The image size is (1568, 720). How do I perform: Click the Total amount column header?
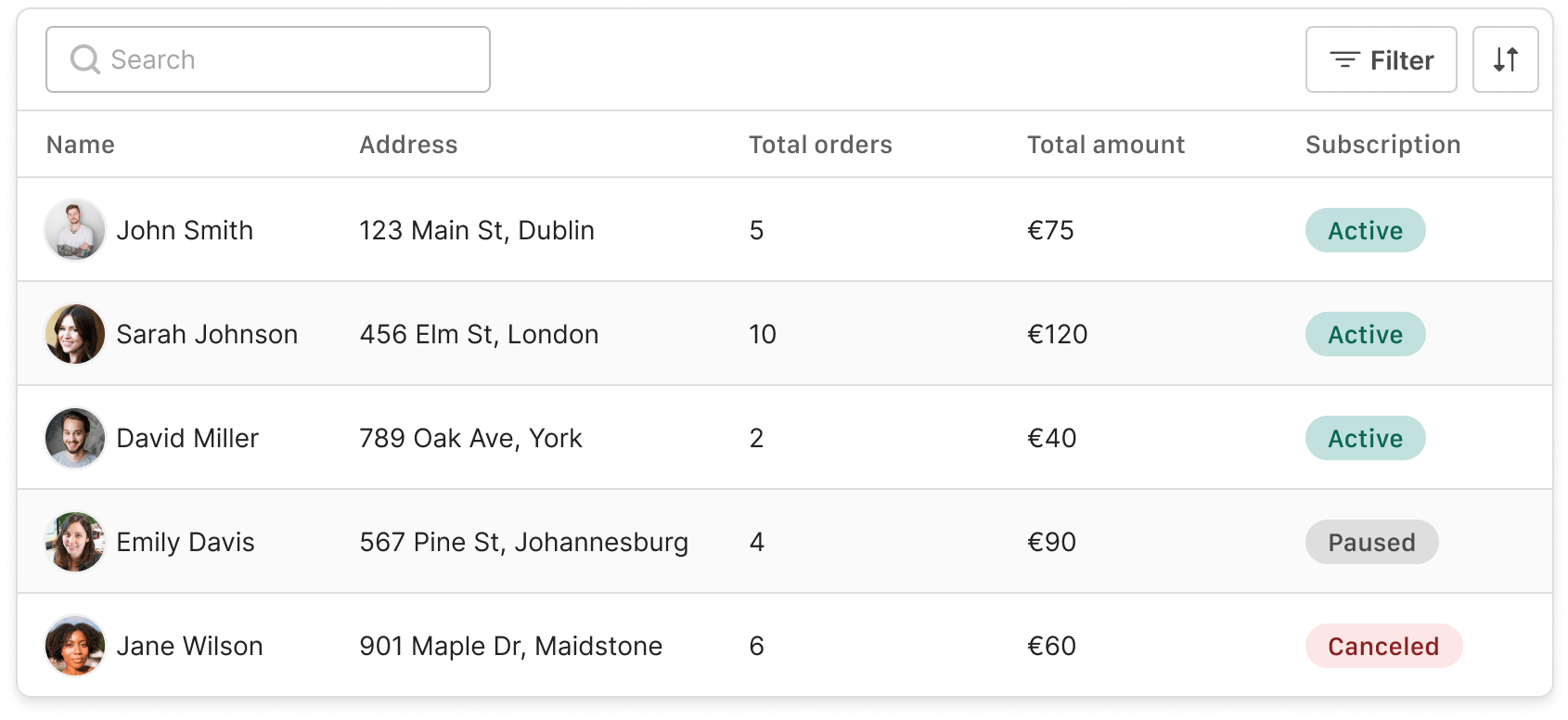[x=1106, y=145]
